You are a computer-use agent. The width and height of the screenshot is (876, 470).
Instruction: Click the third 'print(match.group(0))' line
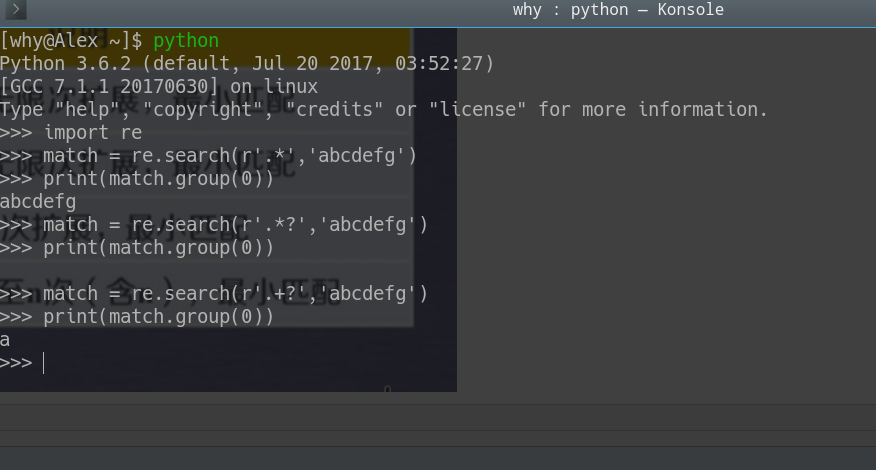pos(137,317)
